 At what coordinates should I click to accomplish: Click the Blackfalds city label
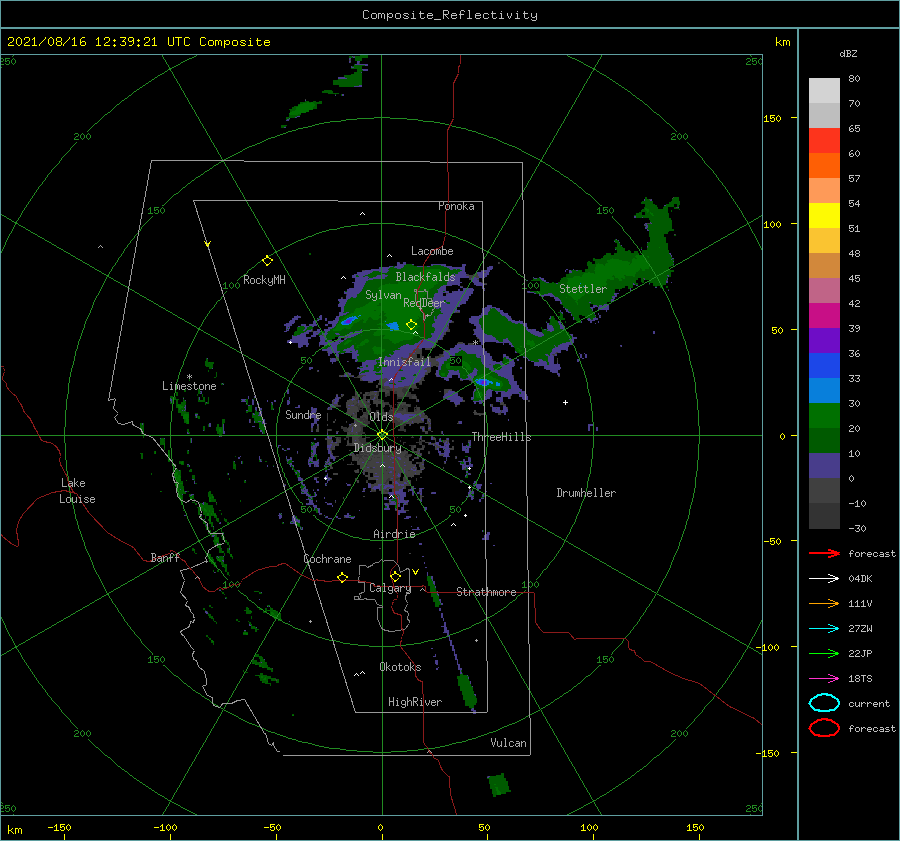point(425,277)
